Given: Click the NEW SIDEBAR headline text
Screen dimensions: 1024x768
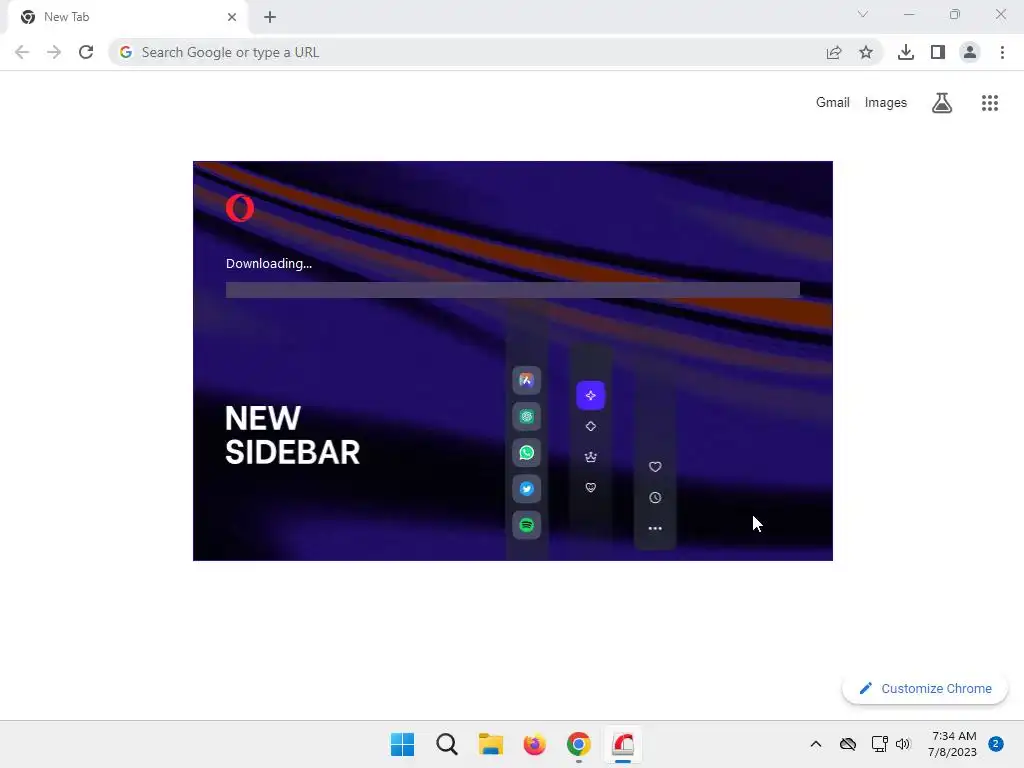Looking at the screenshot, I should point(292,436).
